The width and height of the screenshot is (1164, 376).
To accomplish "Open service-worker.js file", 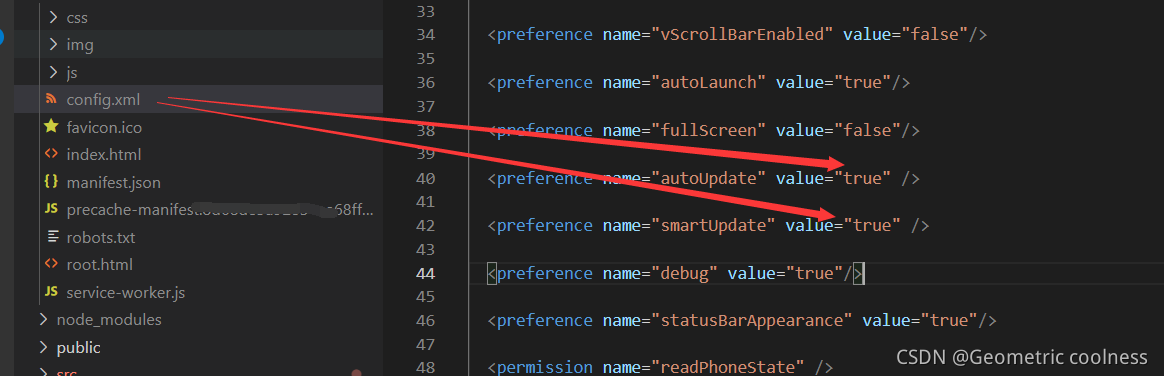I will 125,293.
